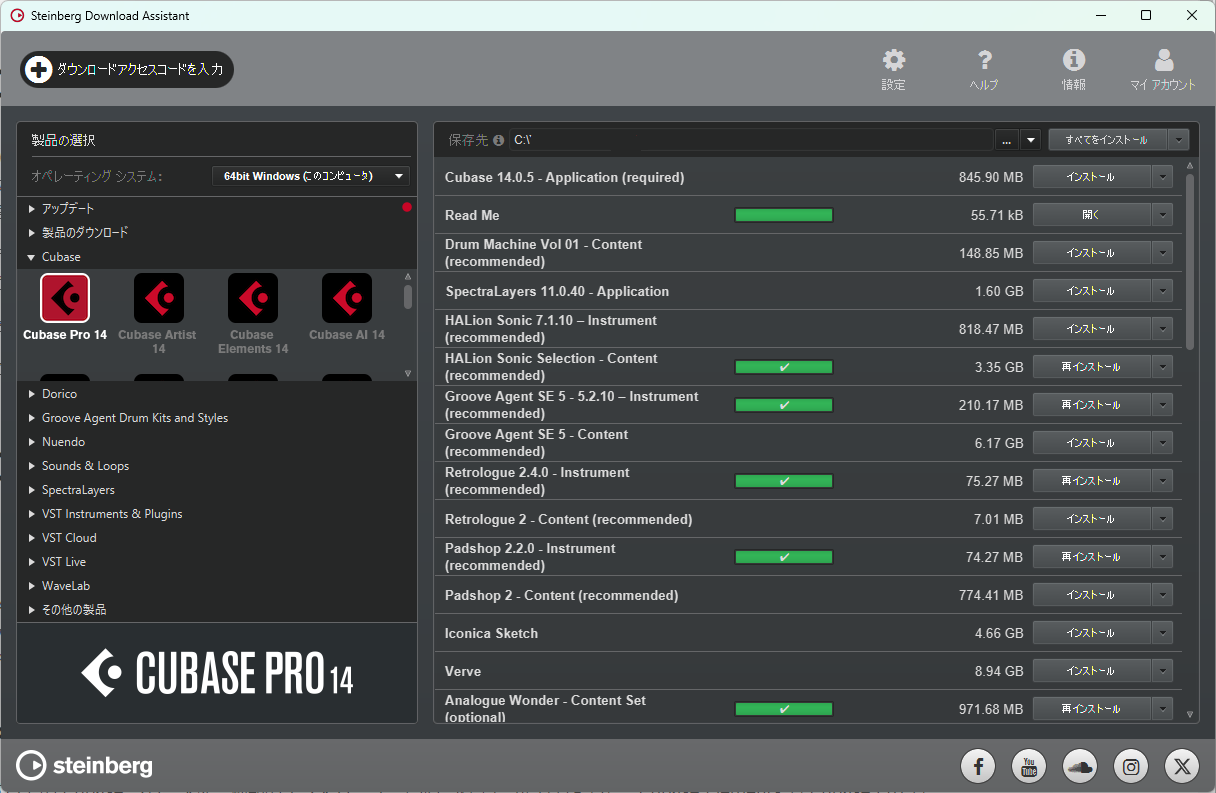Reinstall Groove Agent SE 5 - 5.2.10 Instrument
The image size is (1216, 793).
(1091, 405)
